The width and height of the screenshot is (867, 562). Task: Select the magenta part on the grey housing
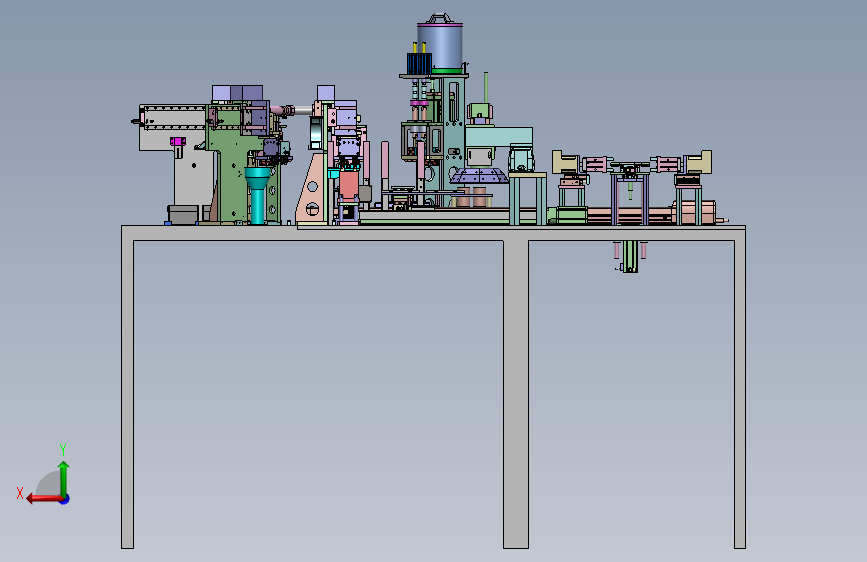[x=177, y=142]
